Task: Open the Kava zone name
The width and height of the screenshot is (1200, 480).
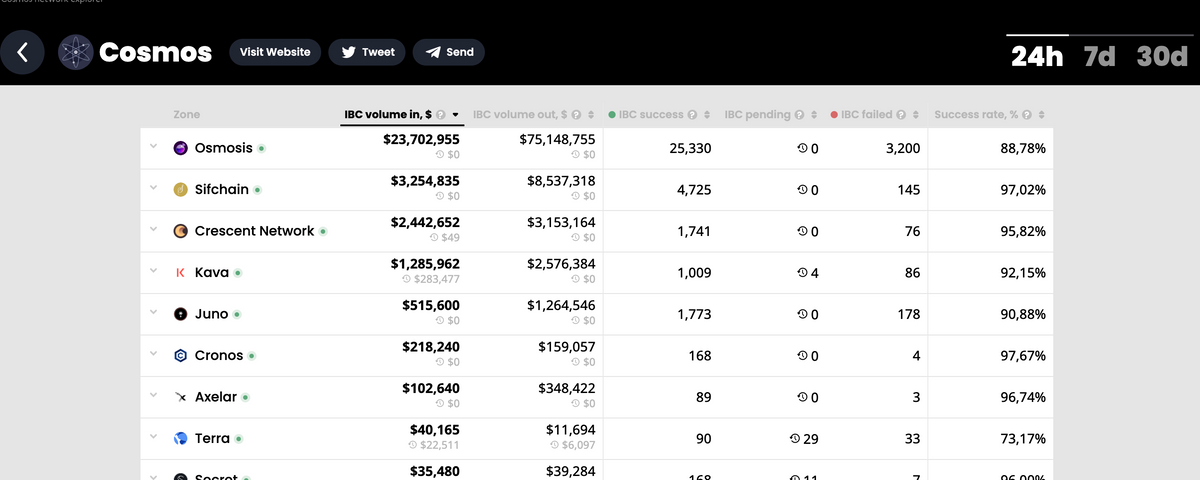Action: click(x=212, y=272)
